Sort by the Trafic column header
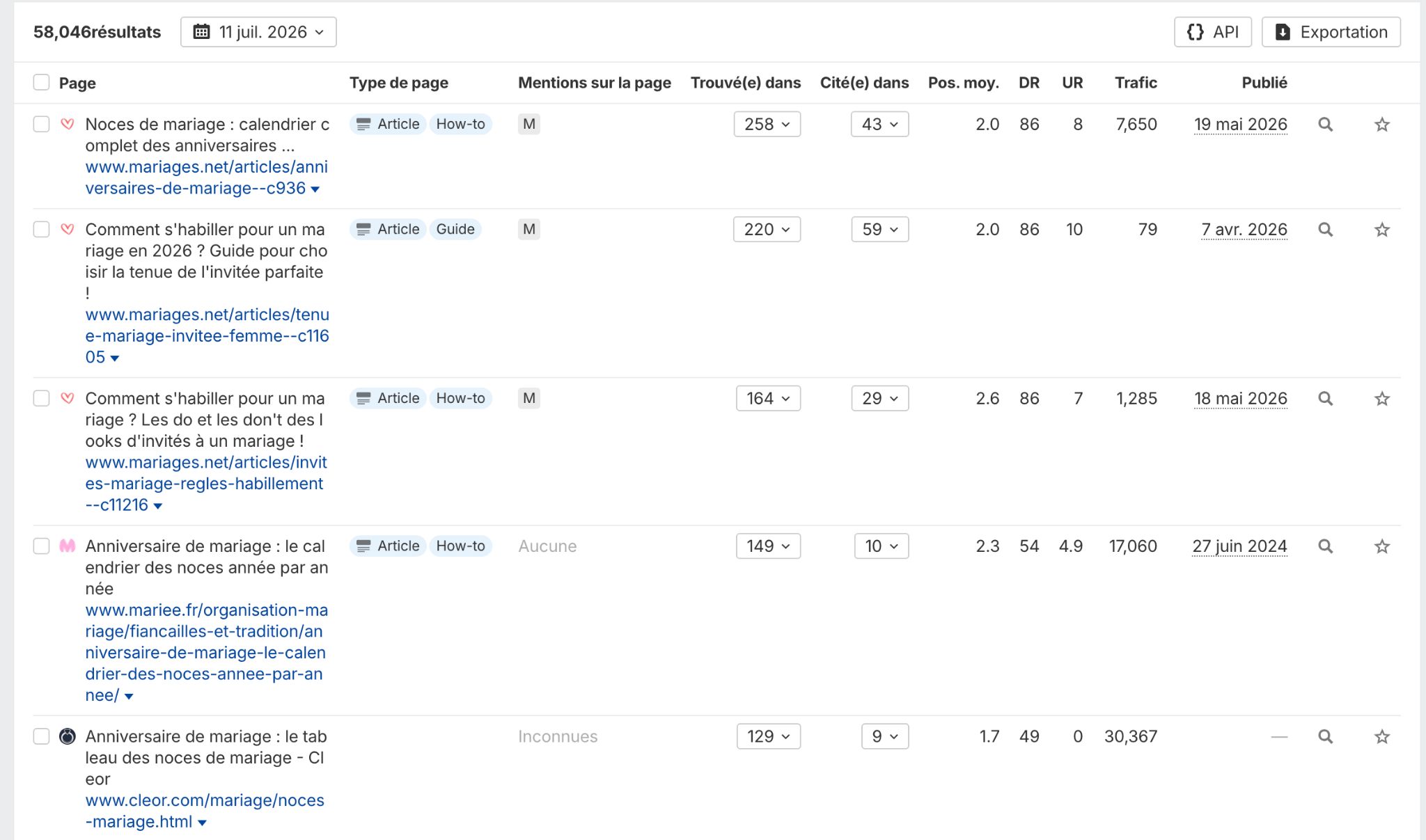1426x840 pixels. click(1136, 83)
